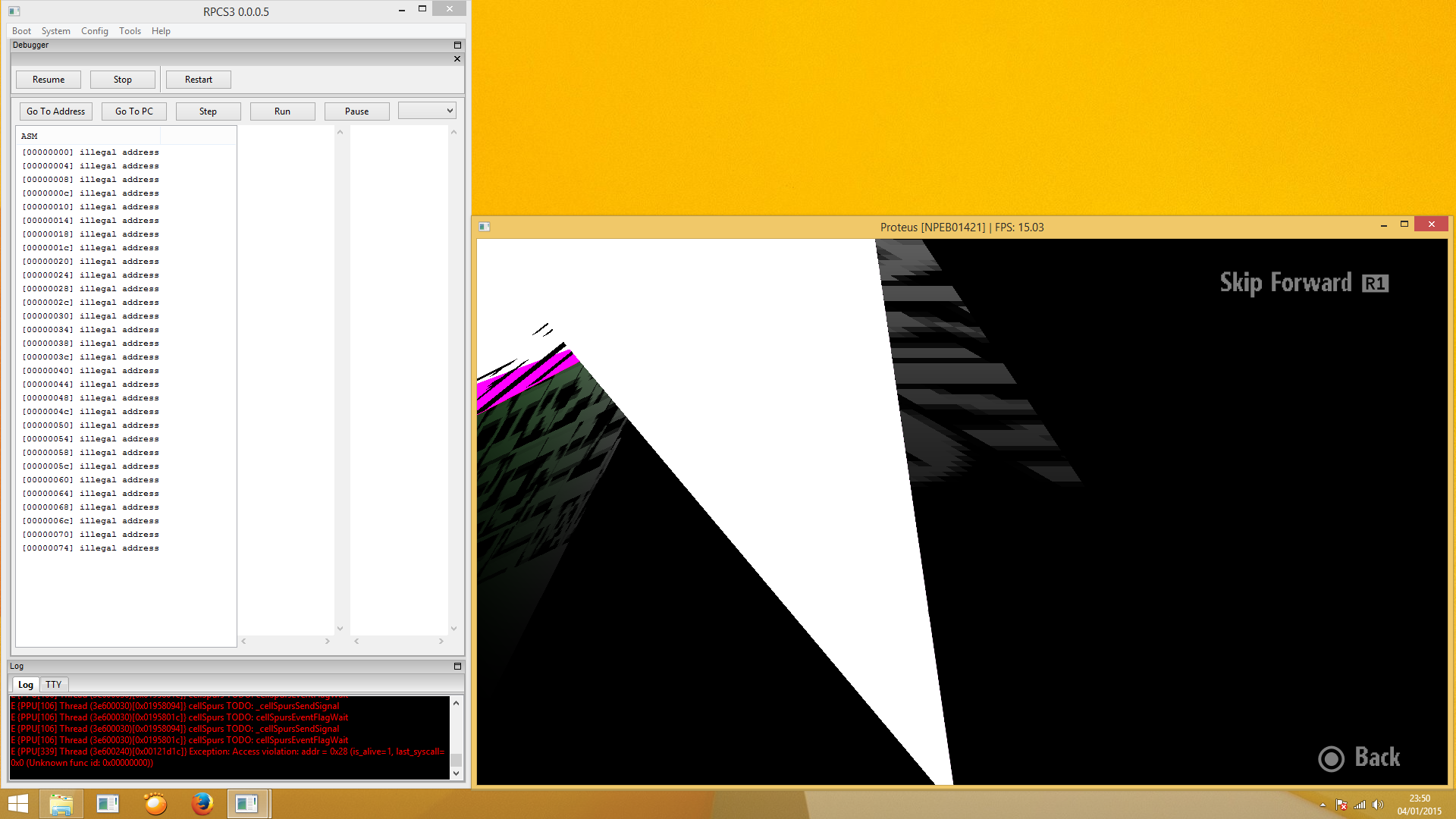Click the orange circular taskbar app icon
The image size is (1456, 819).
click(x=155, y=804)
